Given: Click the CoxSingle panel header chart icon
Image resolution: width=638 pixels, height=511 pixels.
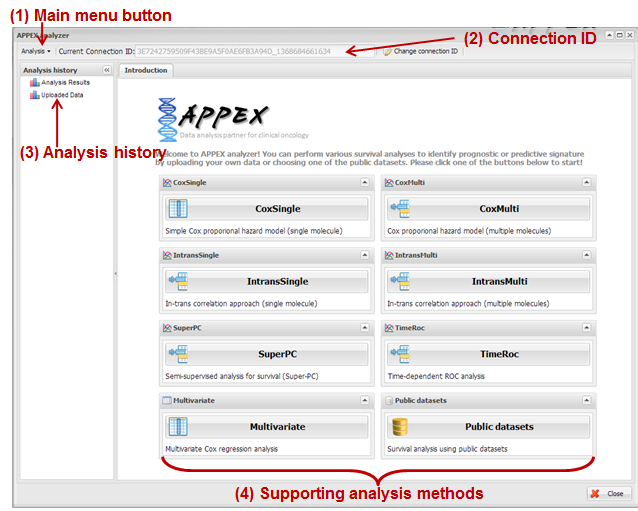Looking at the screenshot, I should click(167, 183).
